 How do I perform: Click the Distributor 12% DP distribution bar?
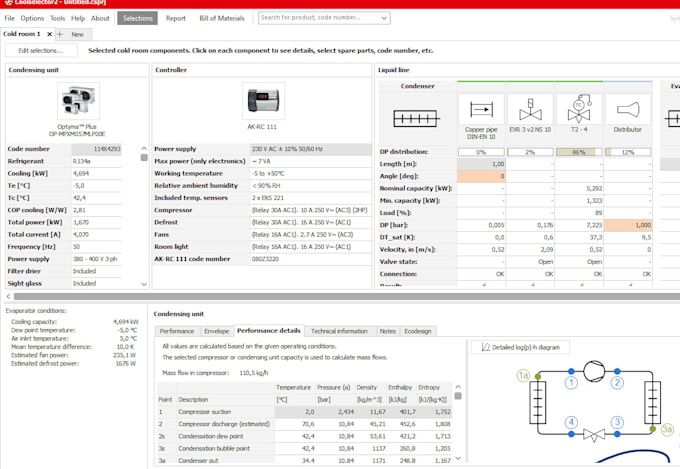tap(628, 152)
